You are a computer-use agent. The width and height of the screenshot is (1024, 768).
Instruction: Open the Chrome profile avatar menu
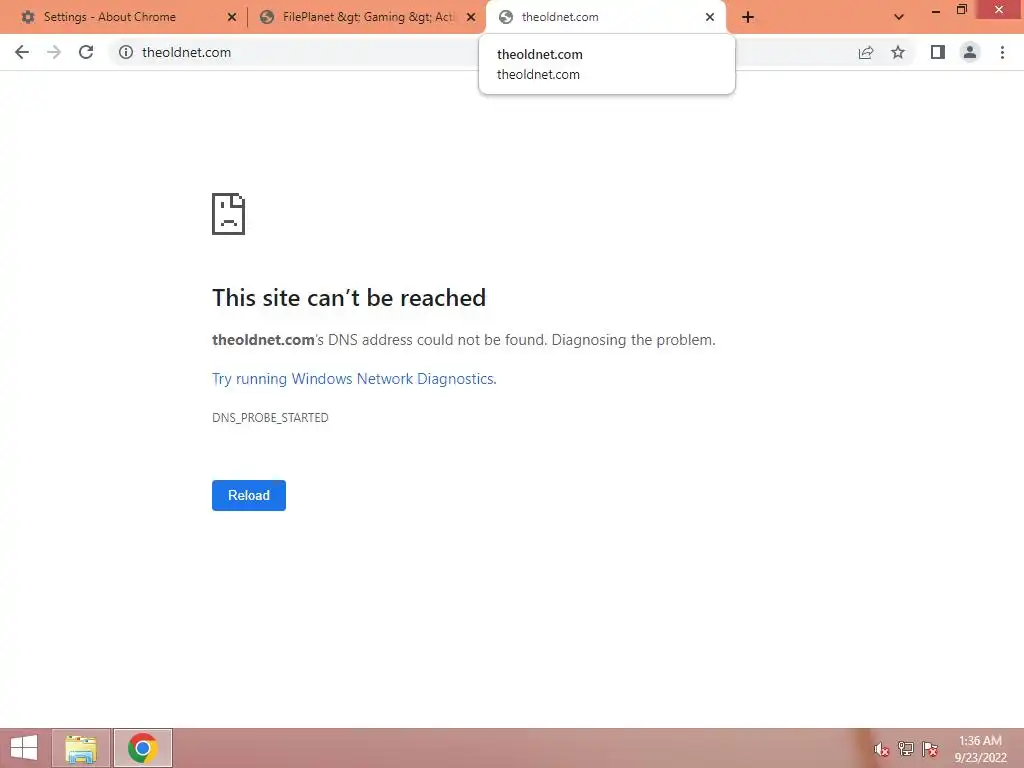pos(970,52)
